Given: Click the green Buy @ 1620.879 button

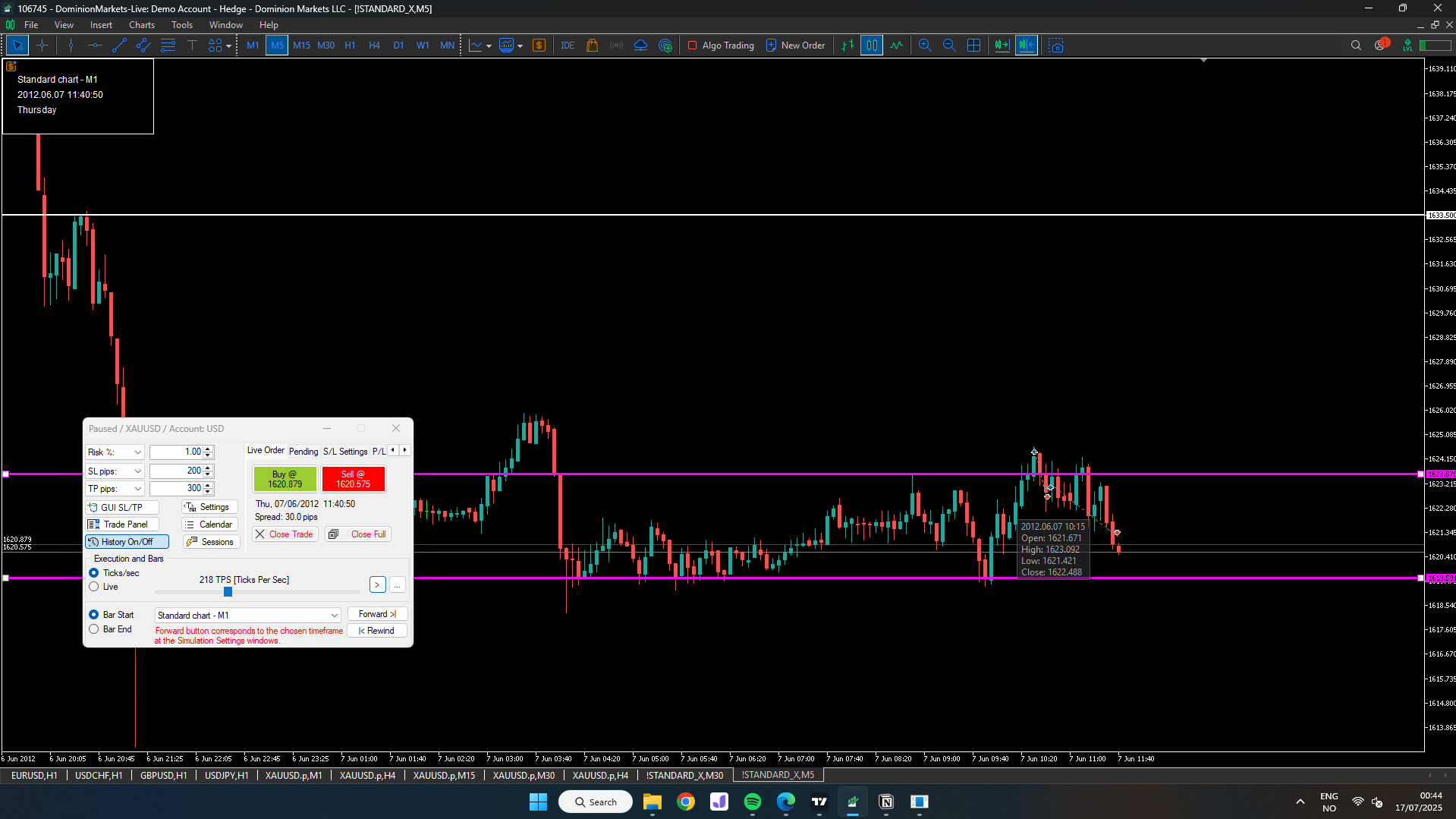Looking at the screenshot, I should pos(285,479).
